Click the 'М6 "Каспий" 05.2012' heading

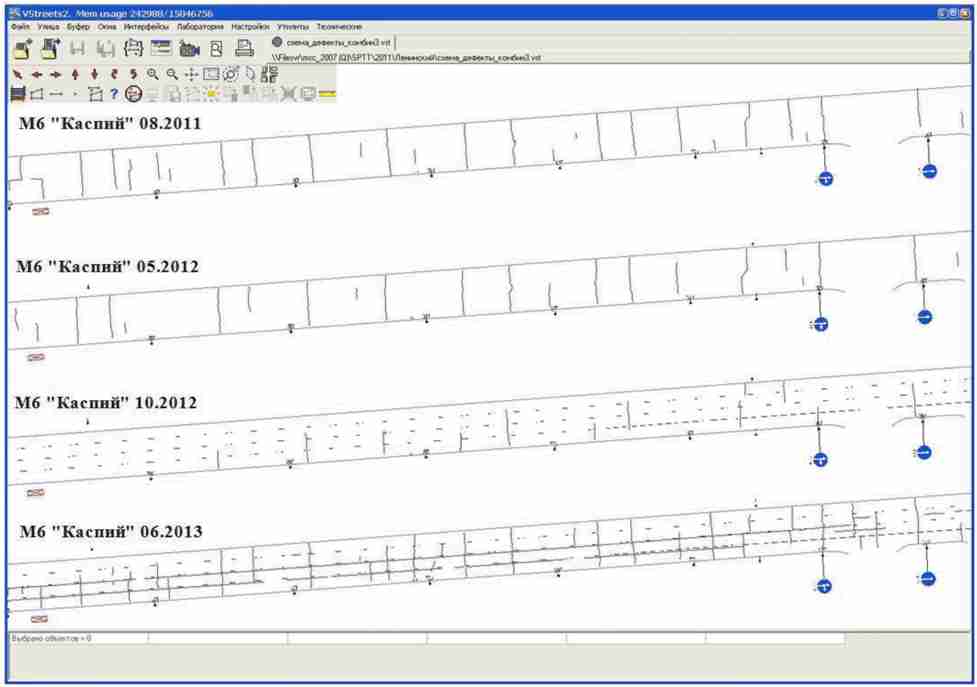[x=108, y=267]
